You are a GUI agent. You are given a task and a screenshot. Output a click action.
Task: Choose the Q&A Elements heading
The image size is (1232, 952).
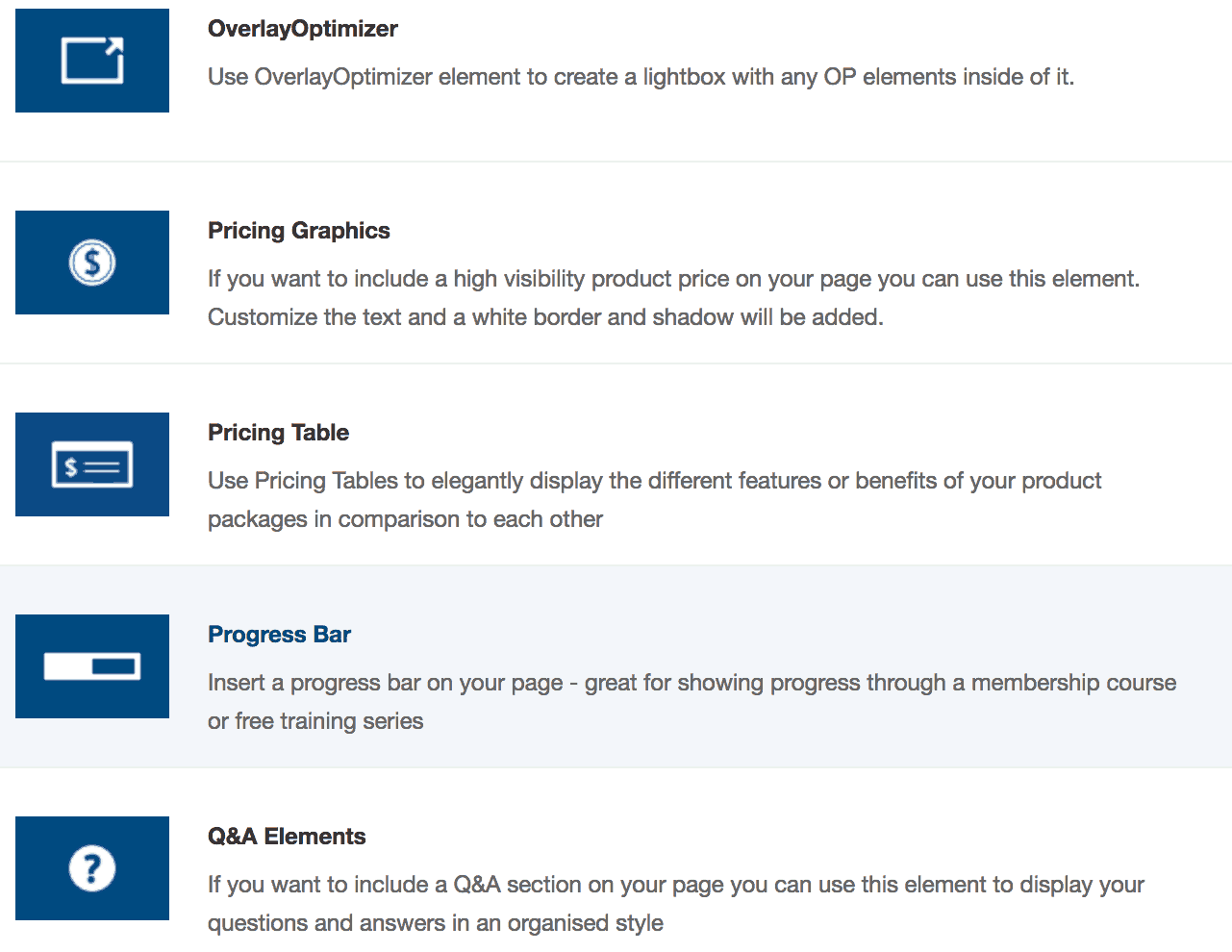click(x=287, y=837)
